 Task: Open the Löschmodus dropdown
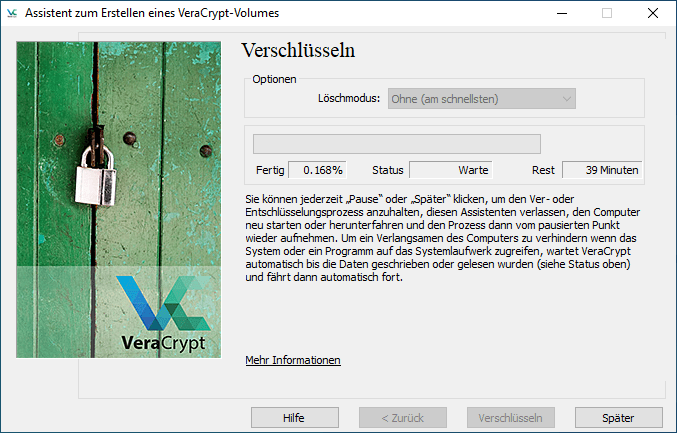(x=481, y=99)
